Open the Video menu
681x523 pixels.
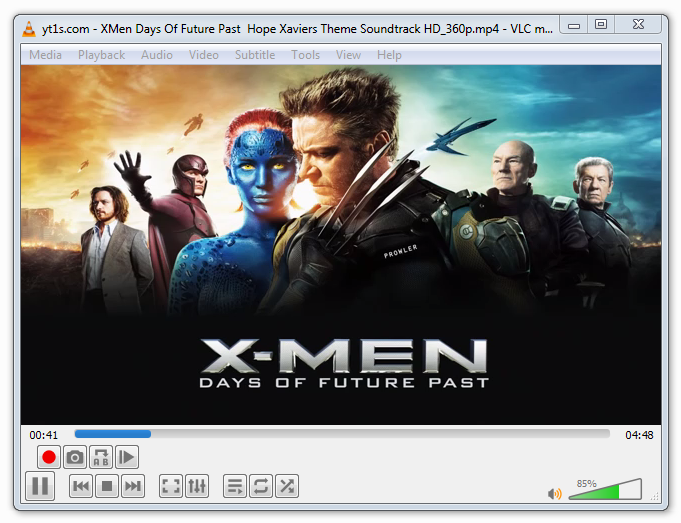pyautogui.click(x=203, y=55)
